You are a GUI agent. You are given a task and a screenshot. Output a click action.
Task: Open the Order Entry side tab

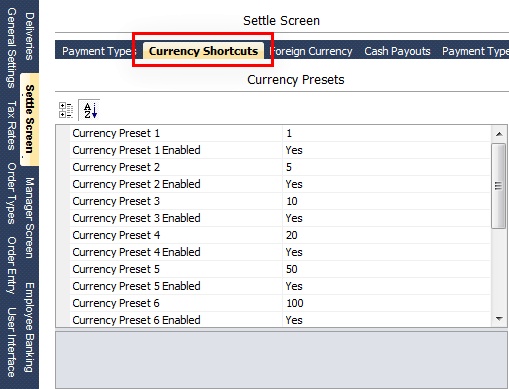(11, 265)
